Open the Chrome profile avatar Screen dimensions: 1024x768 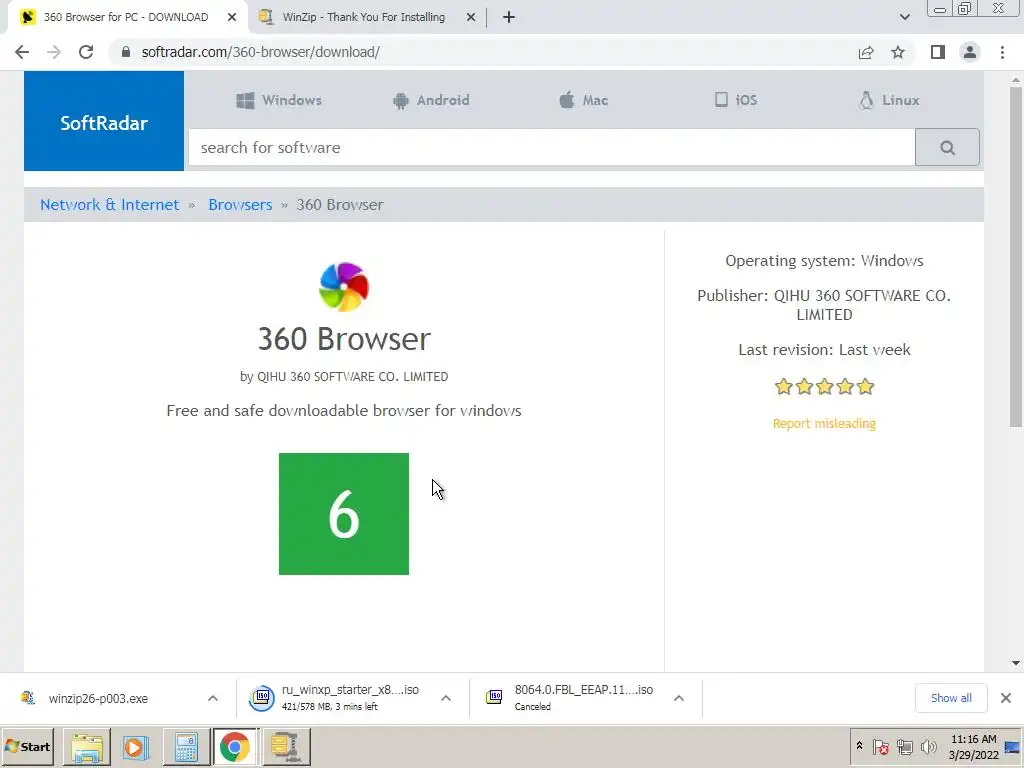[x=970, y=52]
